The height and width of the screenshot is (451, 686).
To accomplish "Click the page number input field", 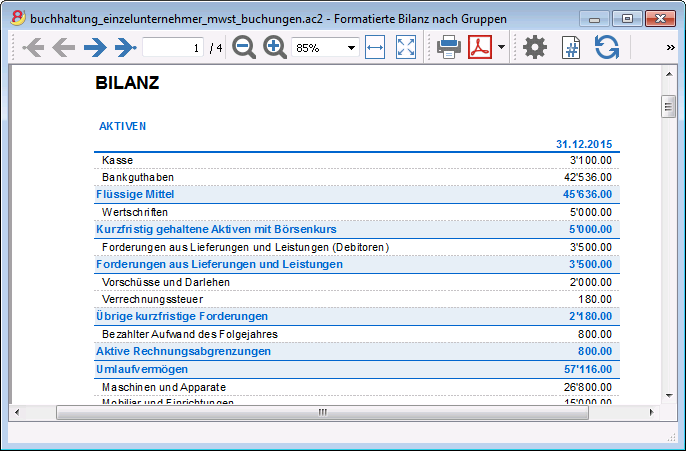I will [x=173, y=47].
